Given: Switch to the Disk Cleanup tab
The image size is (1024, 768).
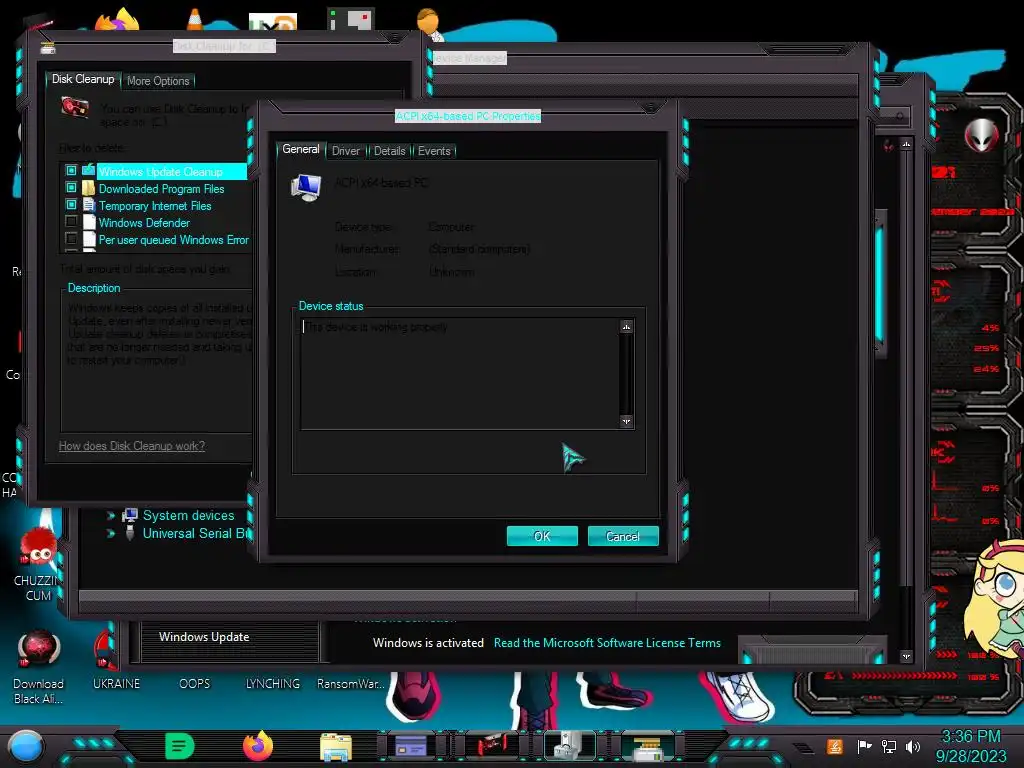Looking at the screenshot, I should click(x=83, y=79).
